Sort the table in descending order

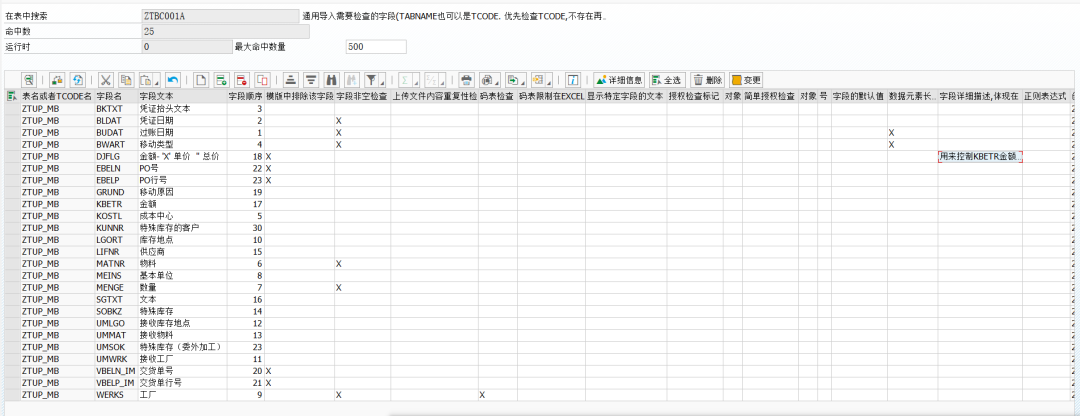[311, 79]
